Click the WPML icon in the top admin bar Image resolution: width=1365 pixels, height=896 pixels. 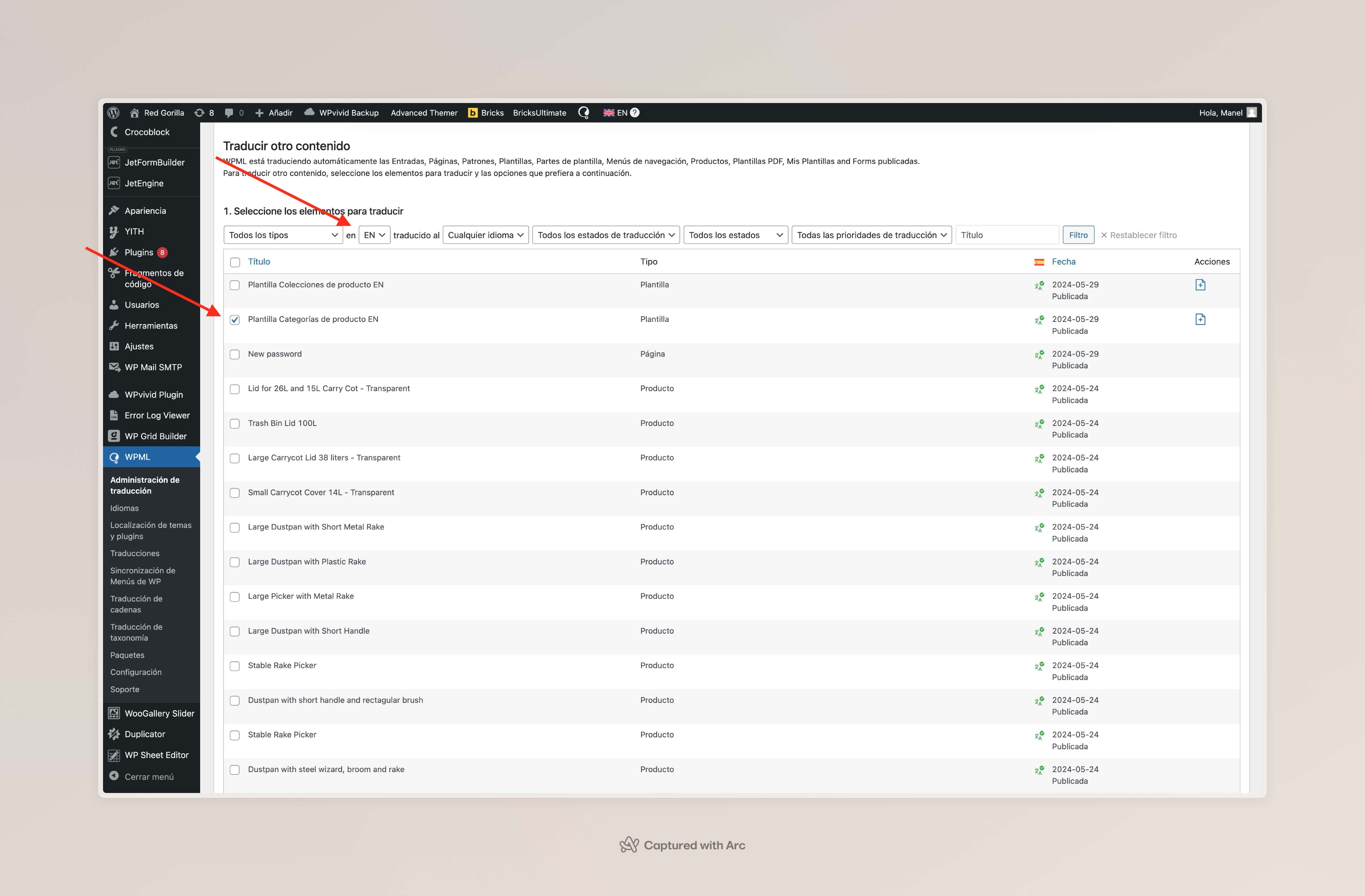pos(583,112)
